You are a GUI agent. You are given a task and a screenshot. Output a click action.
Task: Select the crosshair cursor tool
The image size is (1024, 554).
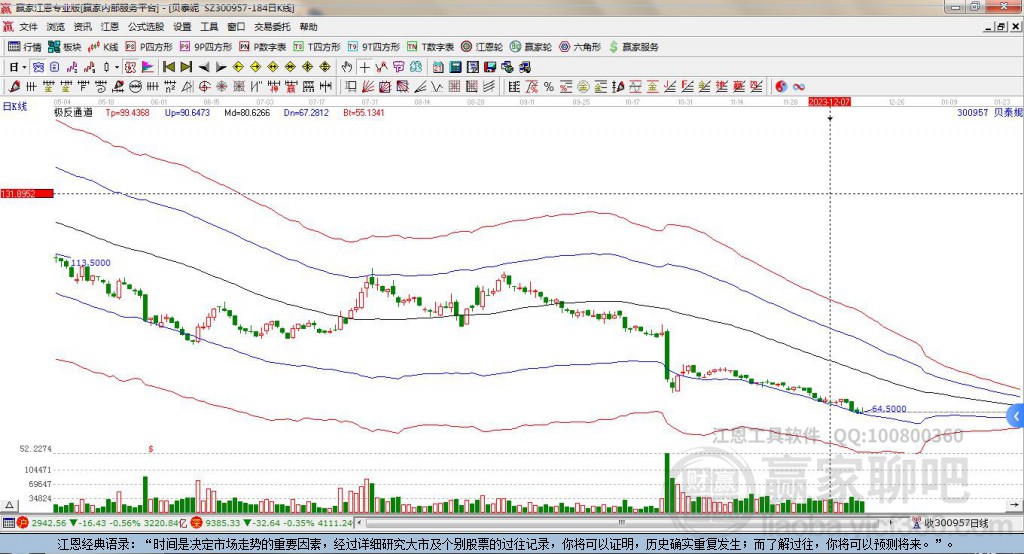pyautogui.click(x=364, y=67)
